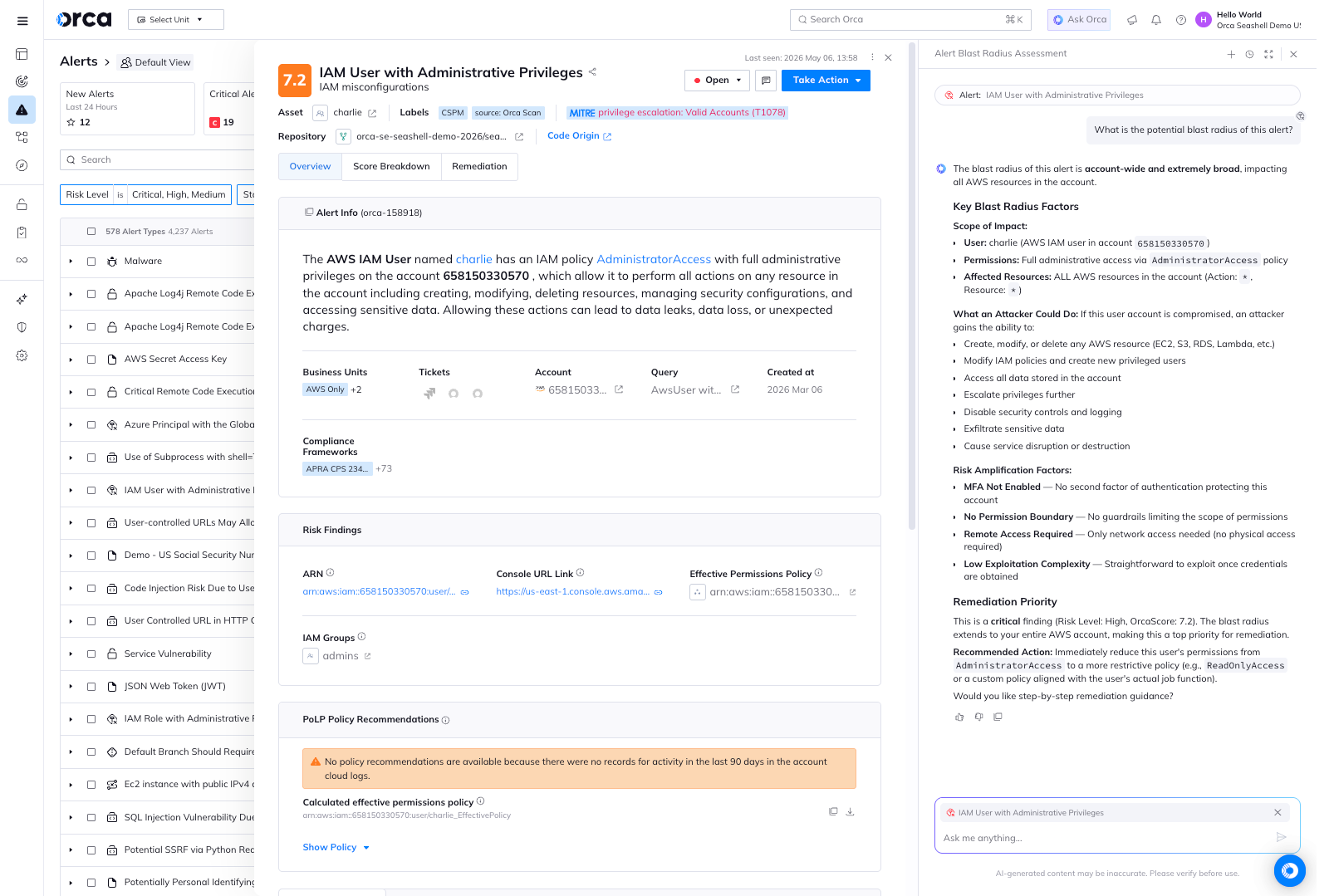Focus the Ask me anything input
The width and height of the screenshot is (1329, 896).
click(x=1105, y=838)
